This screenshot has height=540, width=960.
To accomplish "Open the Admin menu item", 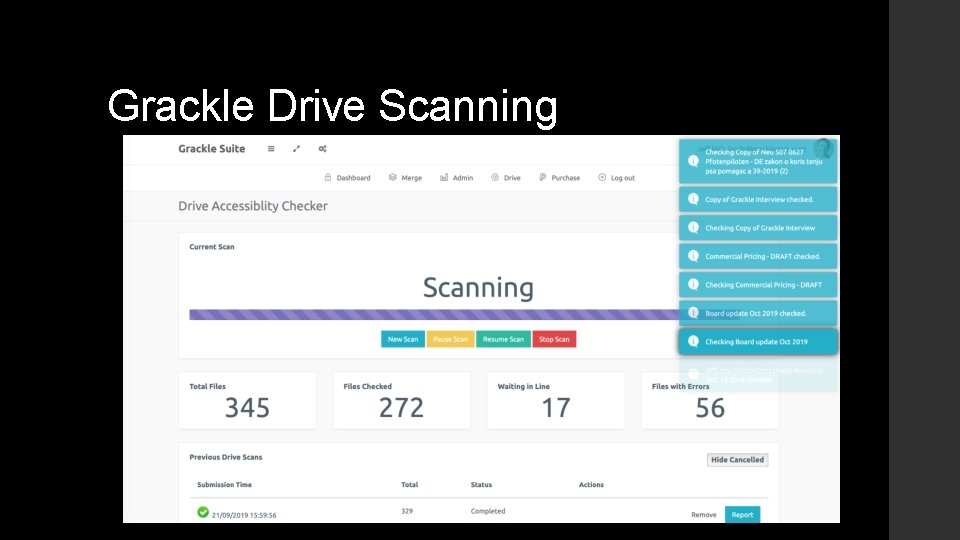I will click(x=463, y=178).
